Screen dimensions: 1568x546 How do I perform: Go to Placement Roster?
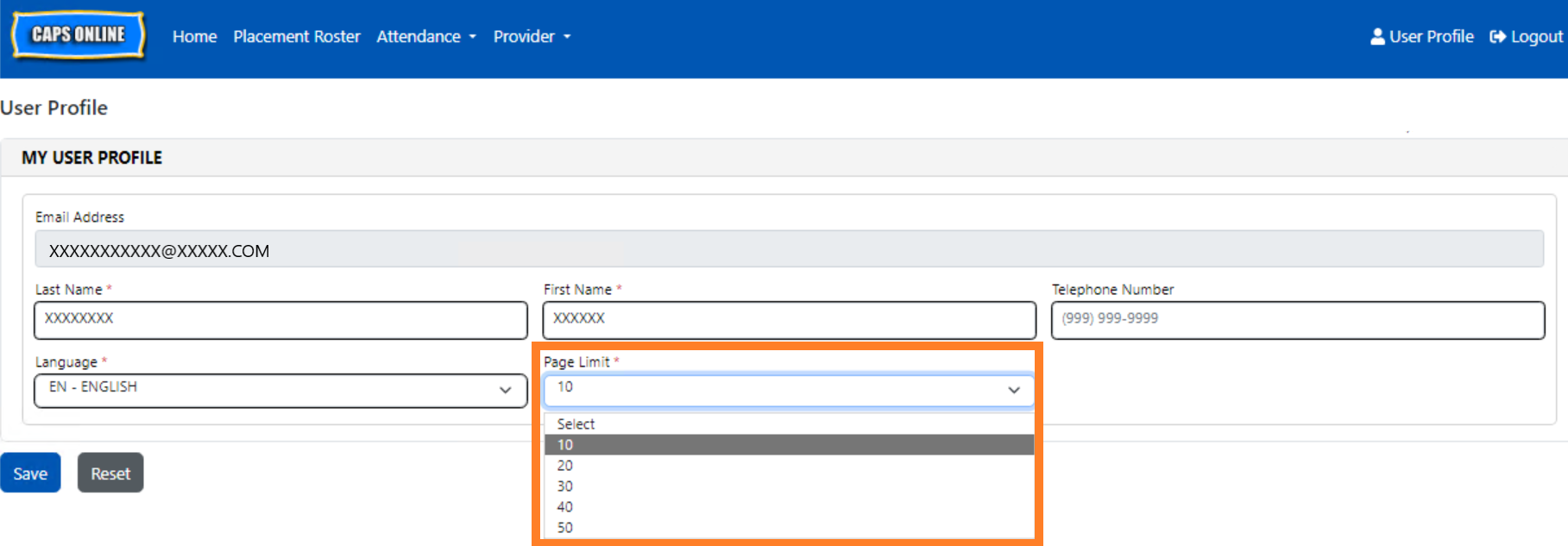tap(296, 36)
